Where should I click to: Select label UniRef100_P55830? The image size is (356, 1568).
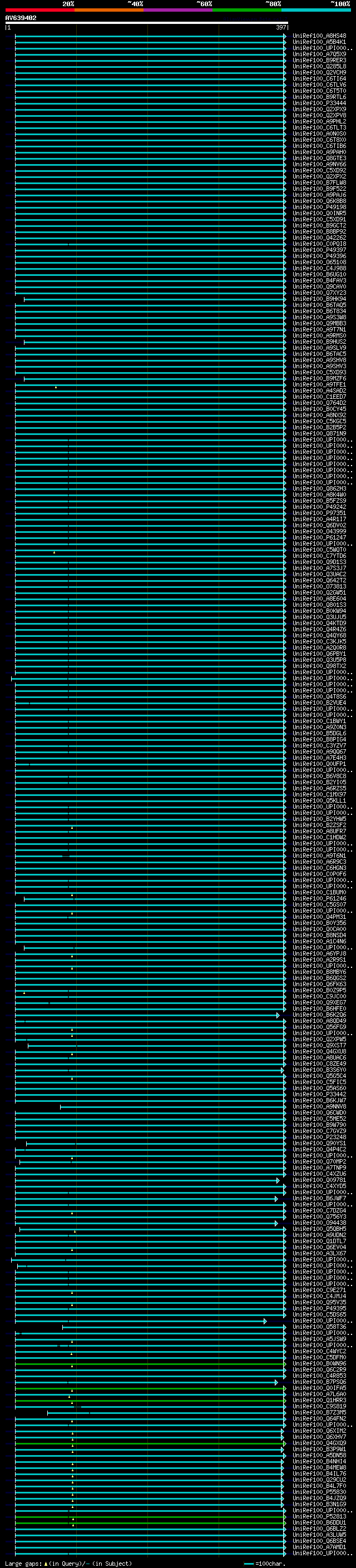click(x=319, y=1492)
